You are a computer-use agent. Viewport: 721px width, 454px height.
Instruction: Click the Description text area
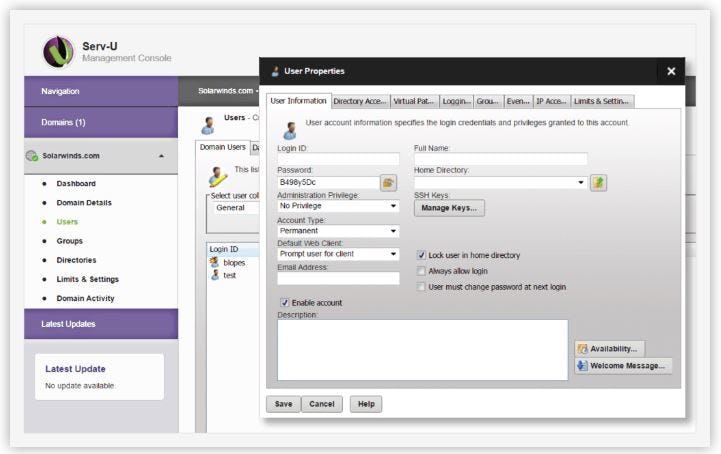[x=423, y=350]
